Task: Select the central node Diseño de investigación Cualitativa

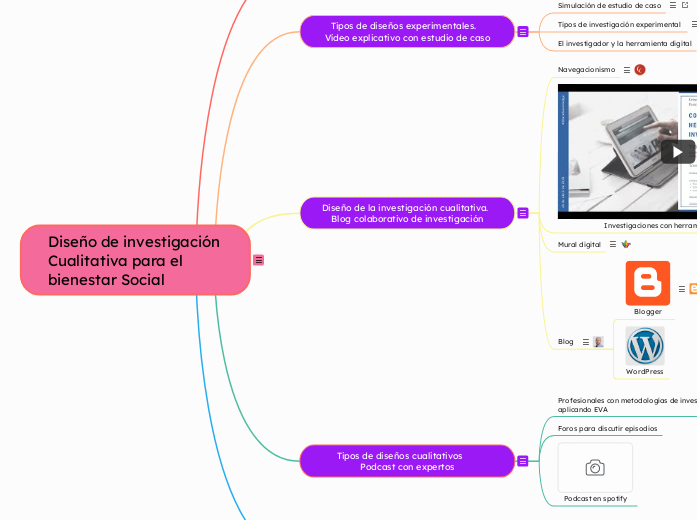Action: coord(136,260)
